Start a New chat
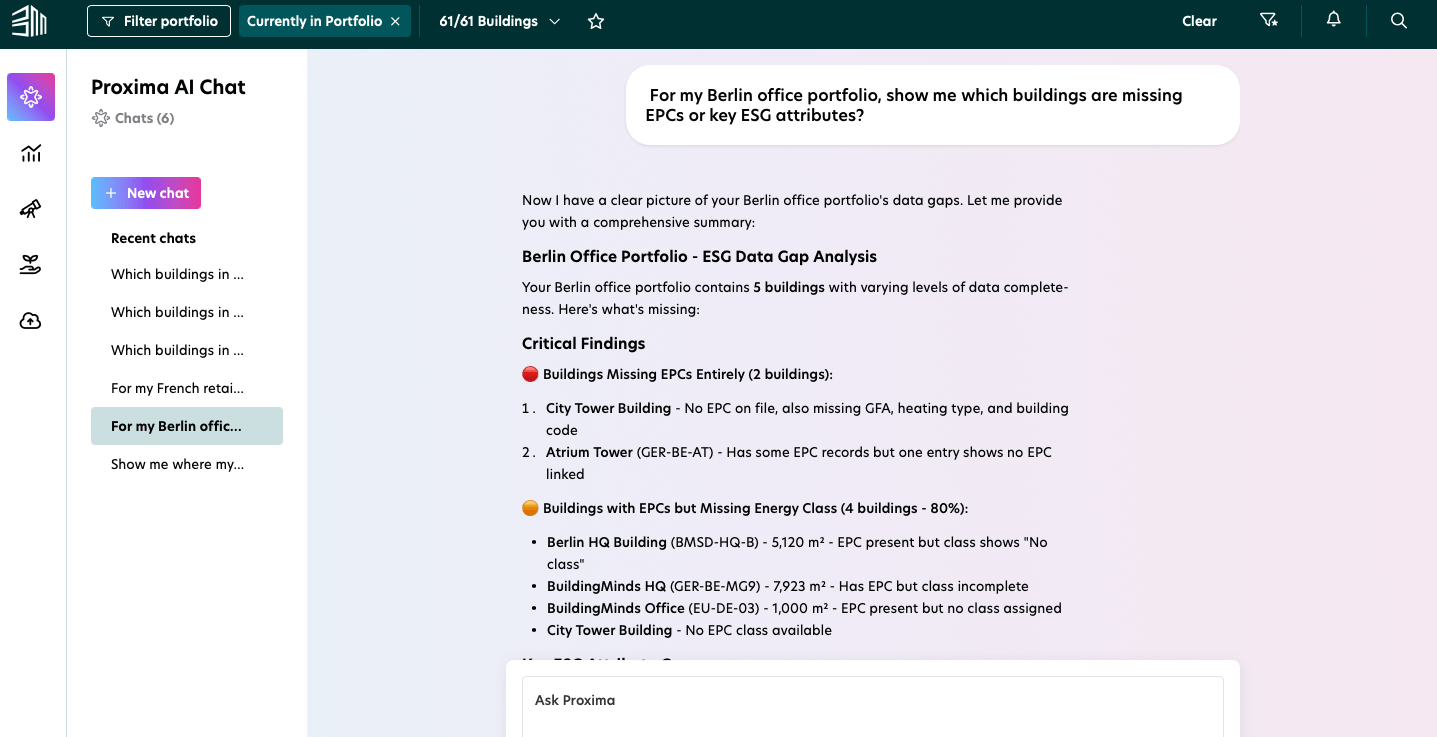The image size is (1437, 737). 146,193
